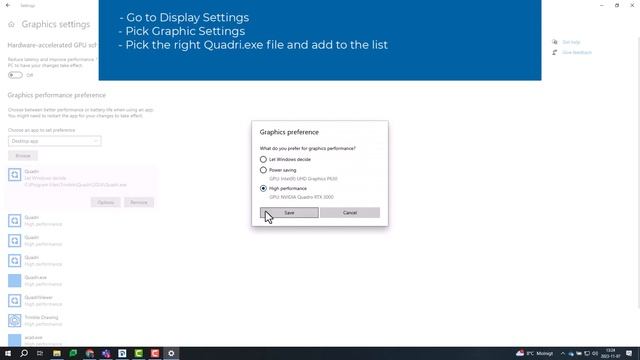The height and width of the screenshot is (360, 640).
Task: Select the Trimble Drawing app icon
Action: click(x=15, y=320)
